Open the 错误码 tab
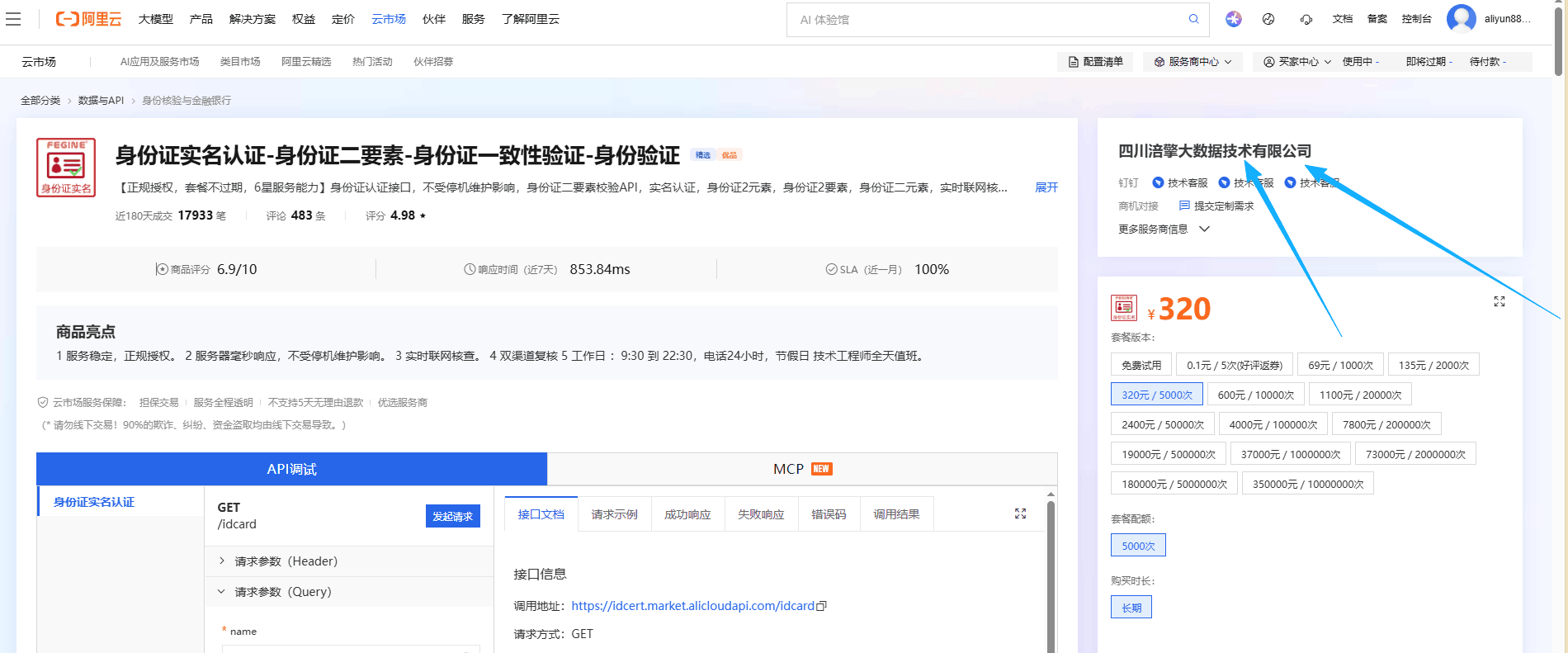The height and width of the screenshot is (653, 1568). click(829, 514)
